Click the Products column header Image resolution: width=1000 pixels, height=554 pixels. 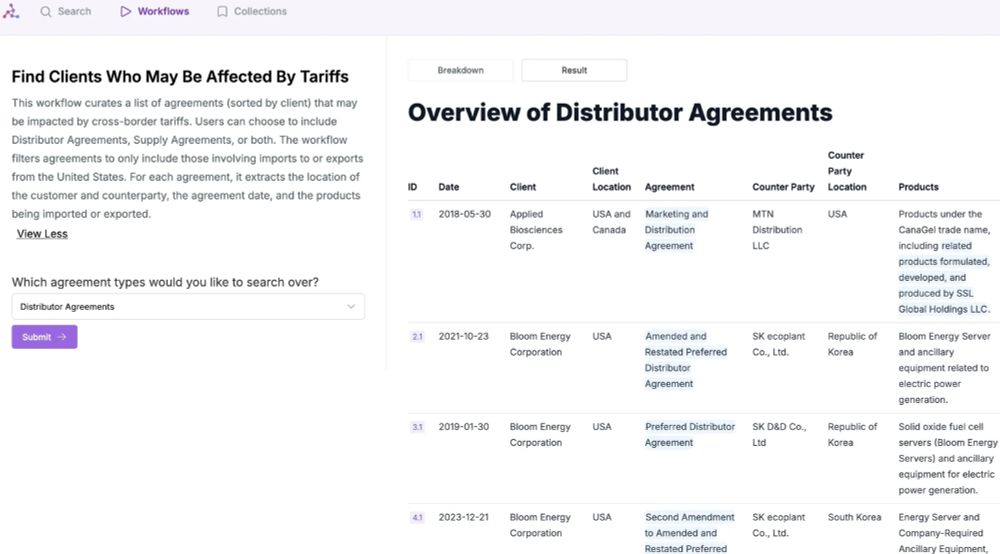(918, 187)
